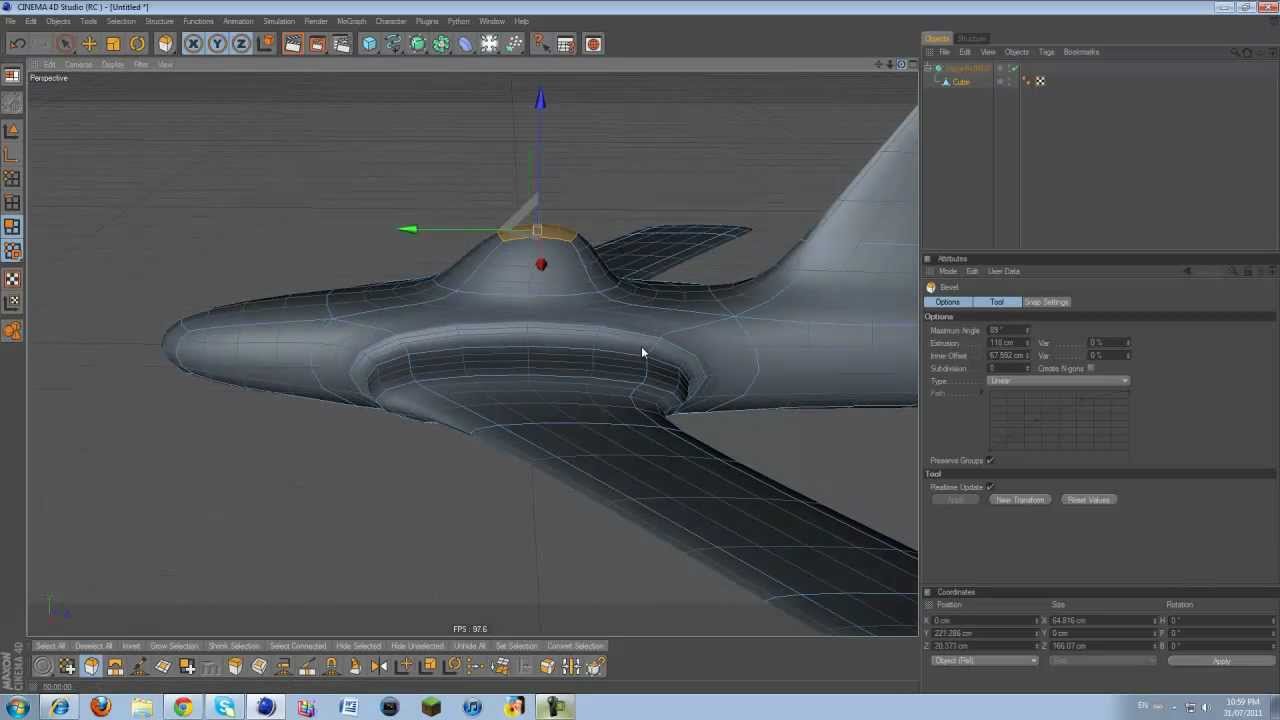Click the coordinates Apply button
This screenshot has height=720, width=1280.
(1221, 661)
